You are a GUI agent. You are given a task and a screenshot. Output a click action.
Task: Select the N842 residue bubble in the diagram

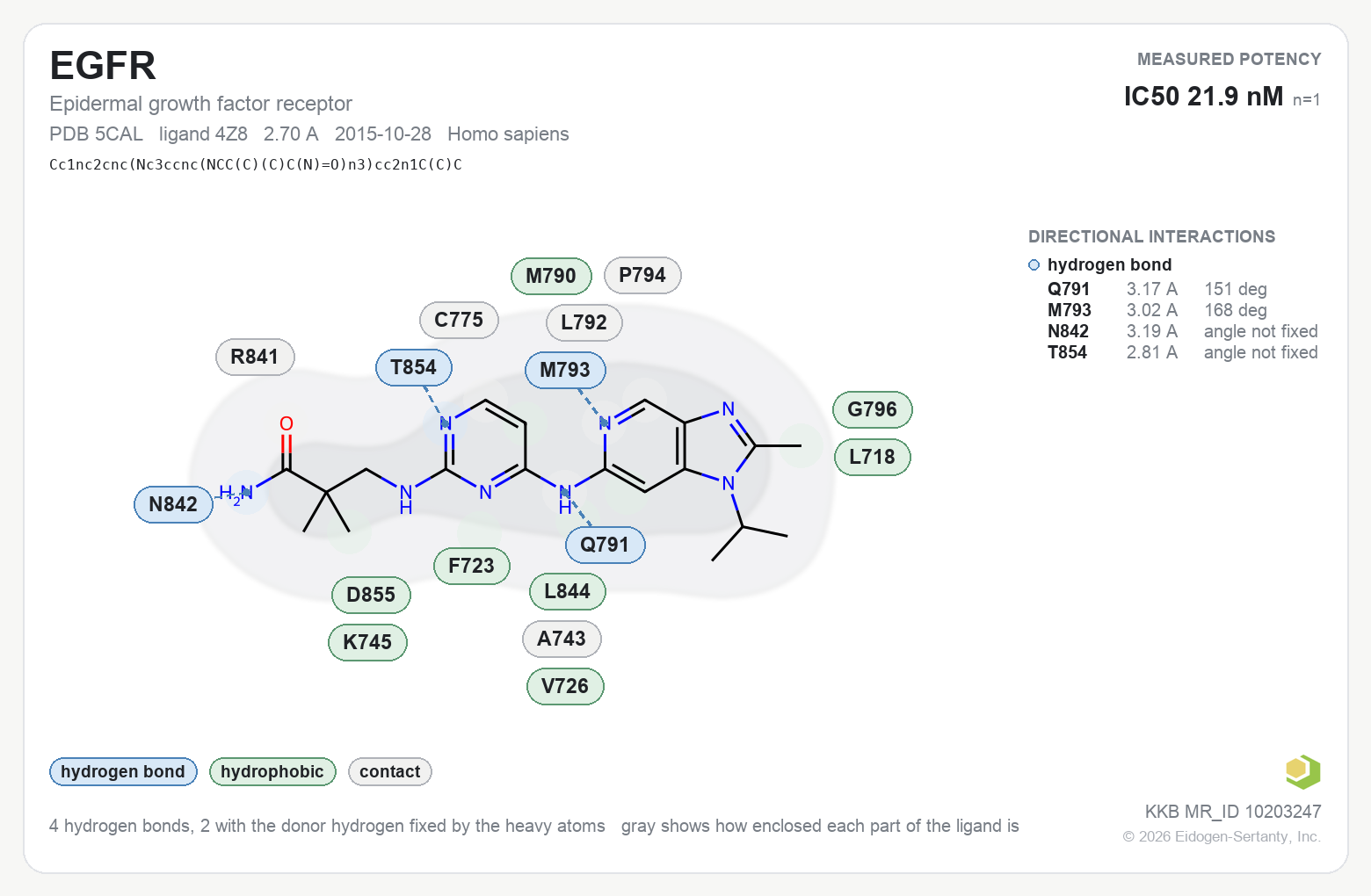click(x=173, y=504)
